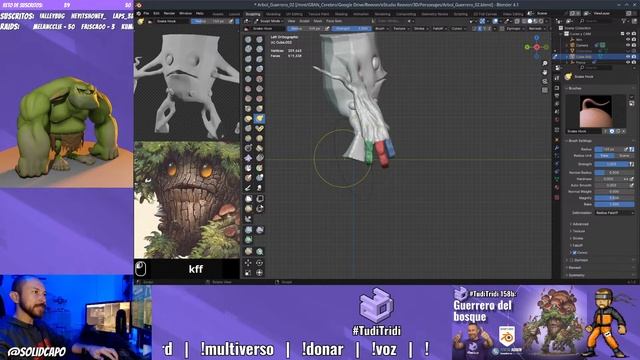
Task: Open the Stroke dropdown in tool header
Action: (420, 29)
